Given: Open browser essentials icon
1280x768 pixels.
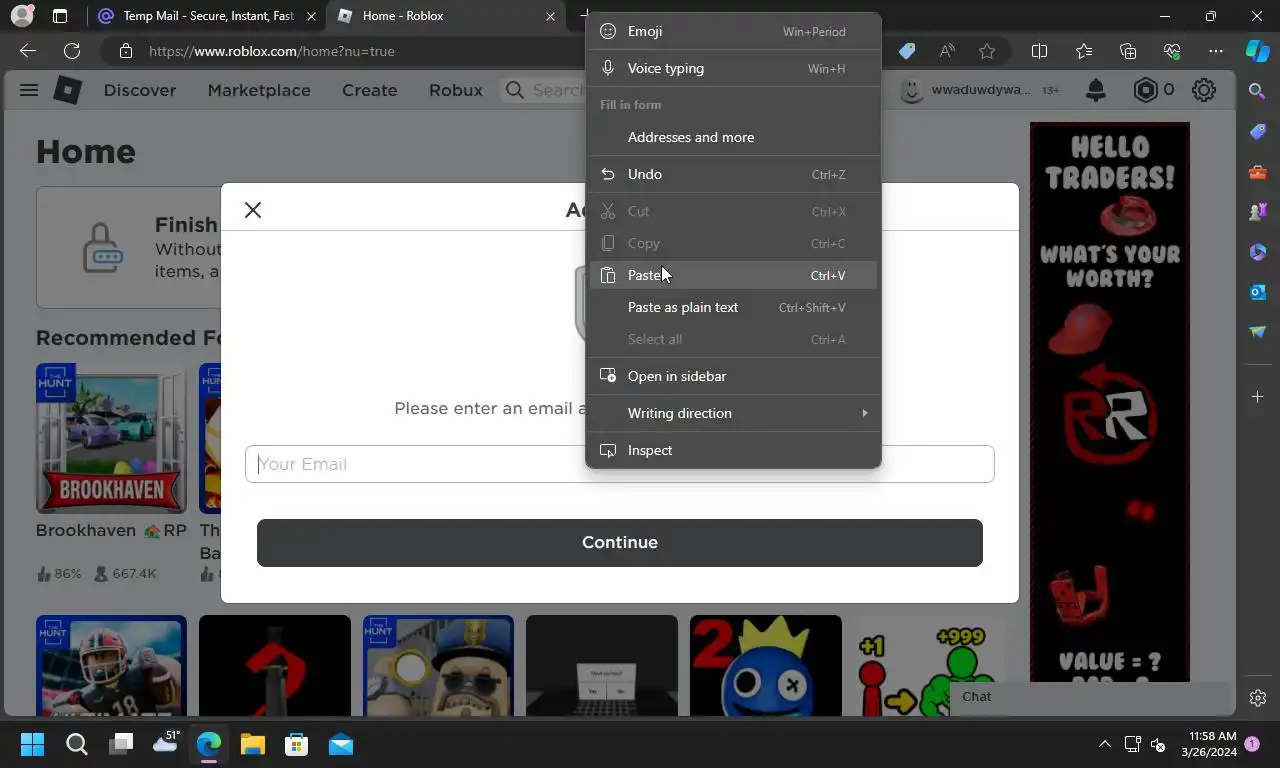Looking at the screenshot, I should (x=1172, y=51).
